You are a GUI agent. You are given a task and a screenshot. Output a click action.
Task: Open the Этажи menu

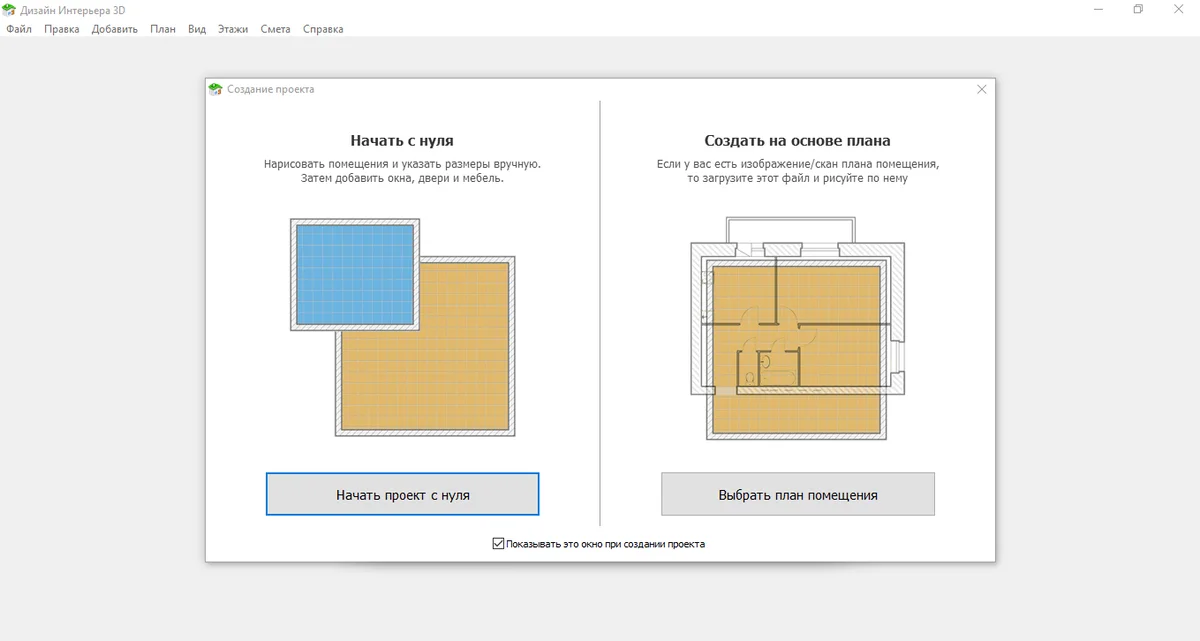[x=233, y=29]
